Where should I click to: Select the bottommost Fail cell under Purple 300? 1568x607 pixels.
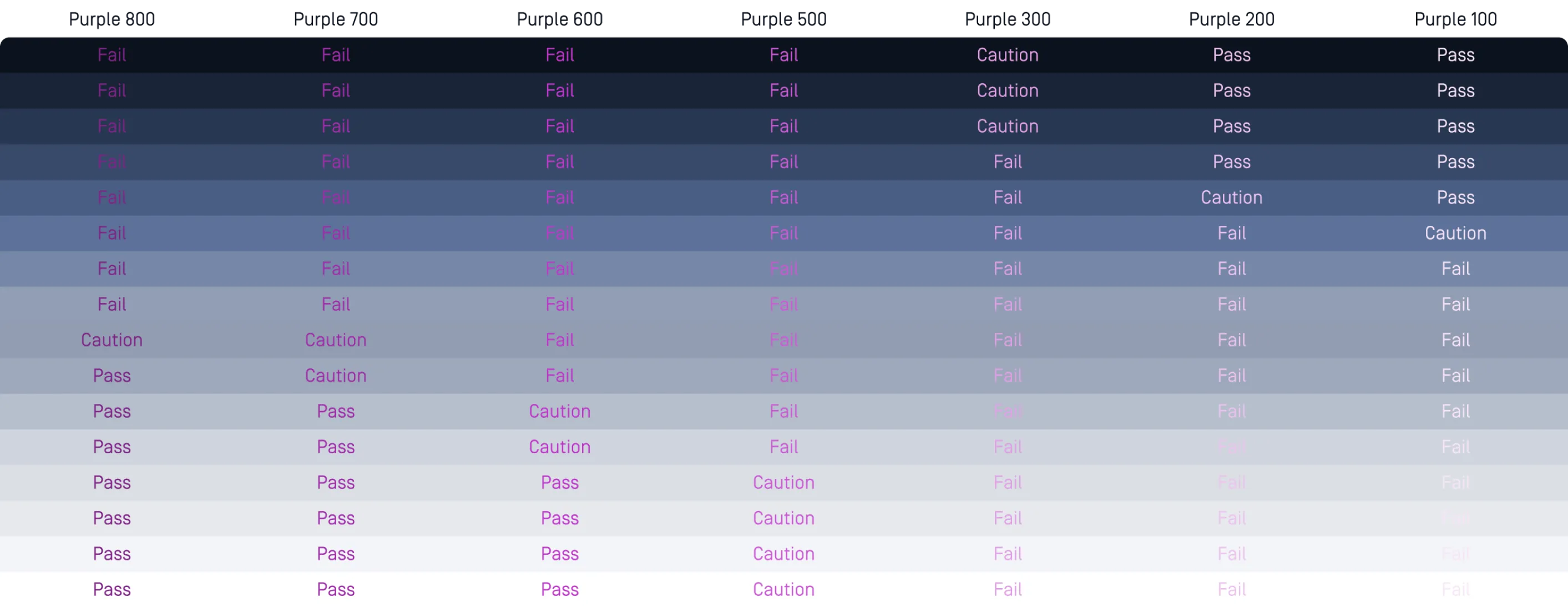pos(1008,589)
